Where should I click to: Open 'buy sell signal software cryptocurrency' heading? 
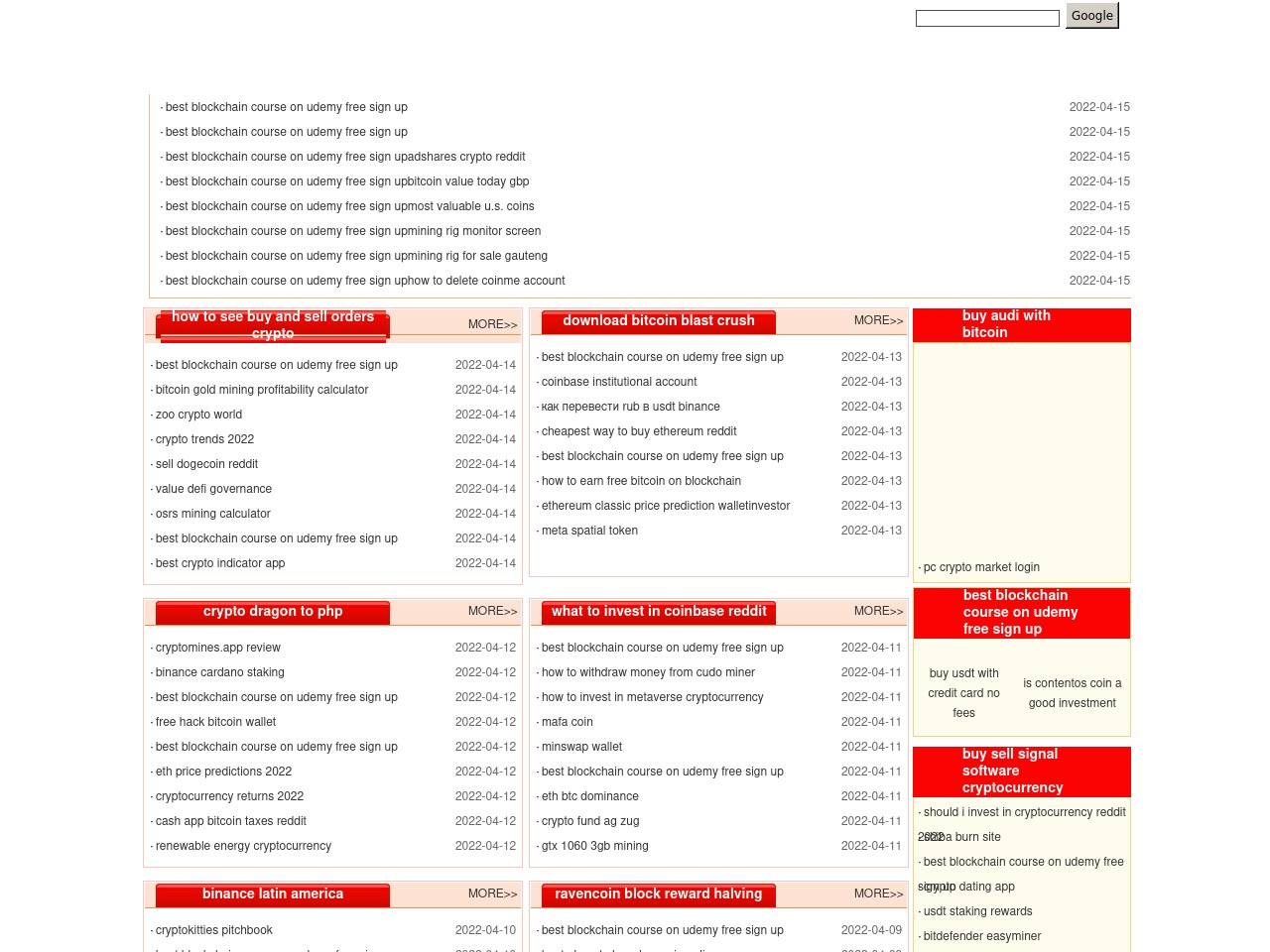tap(1012, 771)
